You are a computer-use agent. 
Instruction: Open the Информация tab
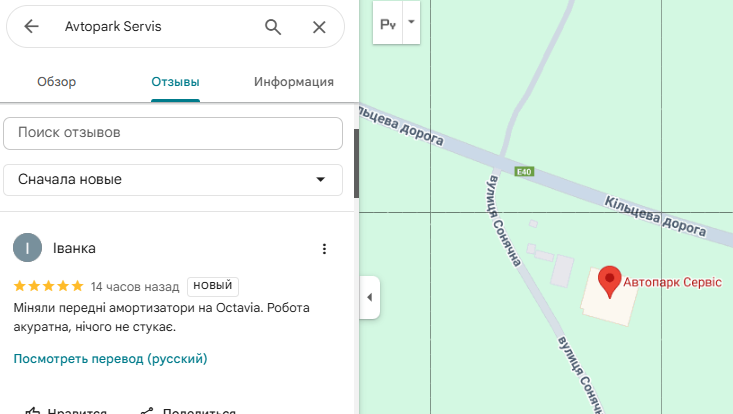294,82
